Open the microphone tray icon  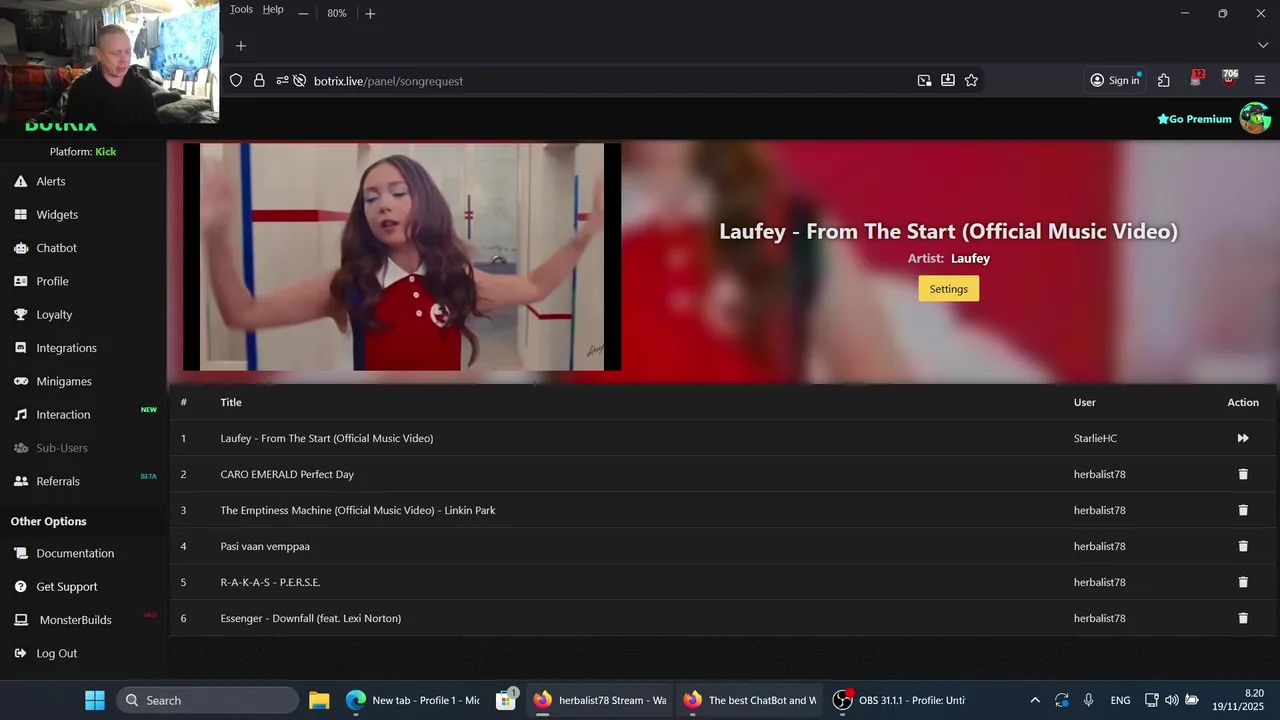click(x=1088, y=700)
